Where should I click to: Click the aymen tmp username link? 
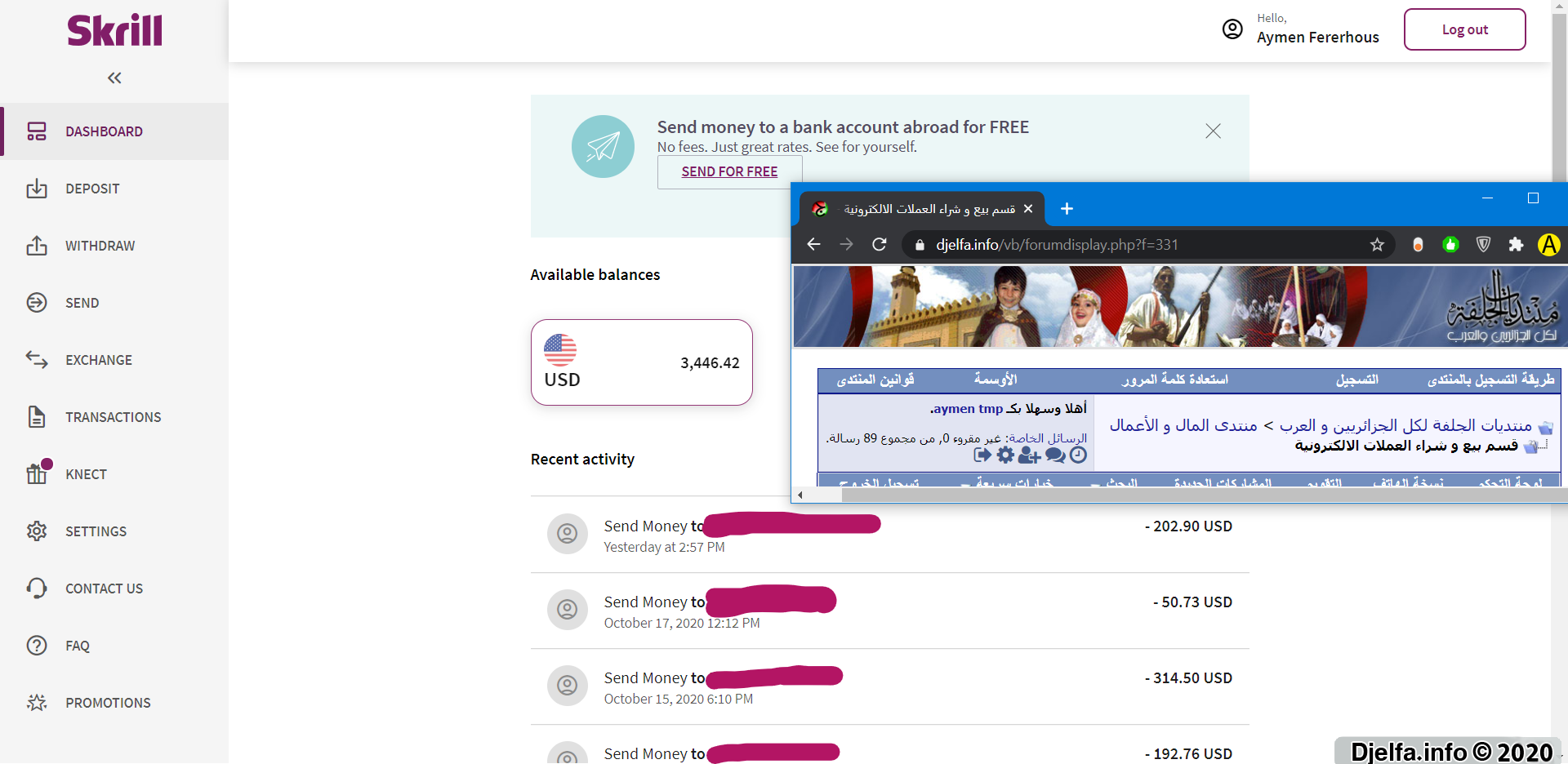(x=967, y=408)
